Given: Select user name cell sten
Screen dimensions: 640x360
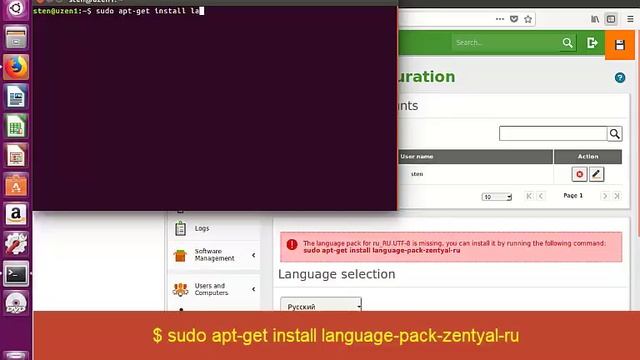Looking at the screenshot, I should [x=417, y=174].
